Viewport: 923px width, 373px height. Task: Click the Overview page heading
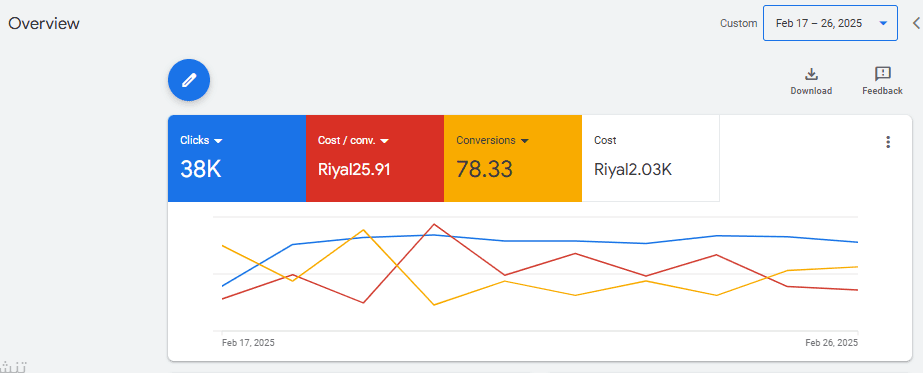44,24
